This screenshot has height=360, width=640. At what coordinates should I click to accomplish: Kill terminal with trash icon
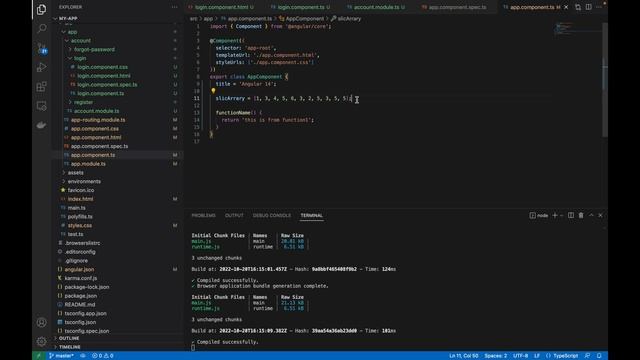coord(581,215)
